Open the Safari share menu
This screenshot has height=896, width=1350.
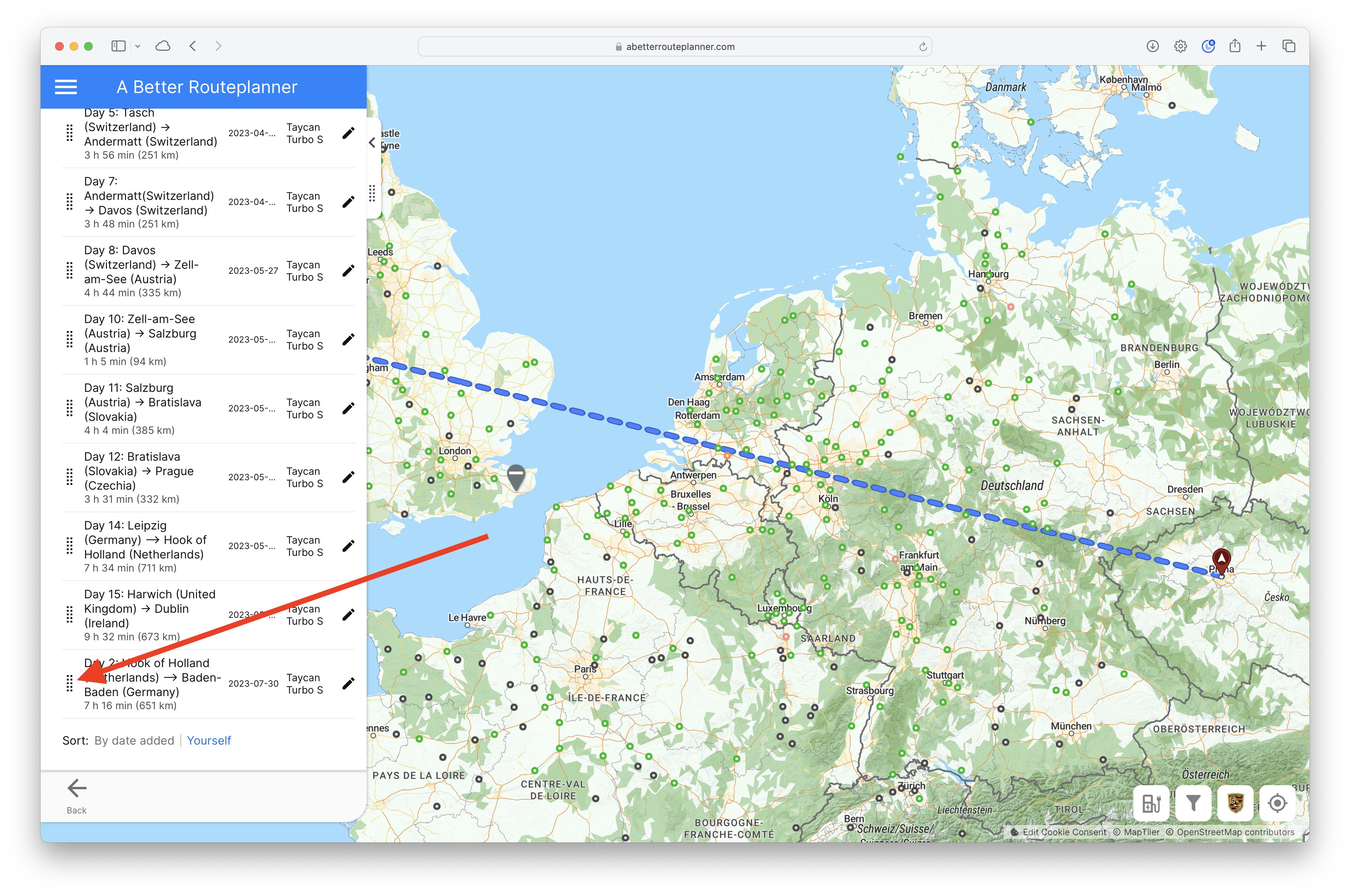[x=1234, y=46]
